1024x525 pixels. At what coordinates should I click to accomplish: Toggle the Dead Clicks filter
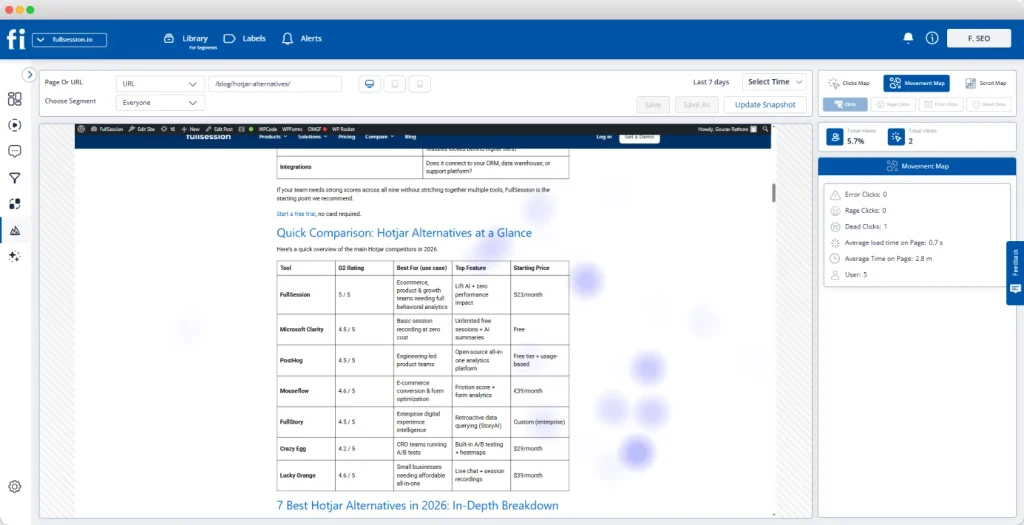click(x=989, y=104)
